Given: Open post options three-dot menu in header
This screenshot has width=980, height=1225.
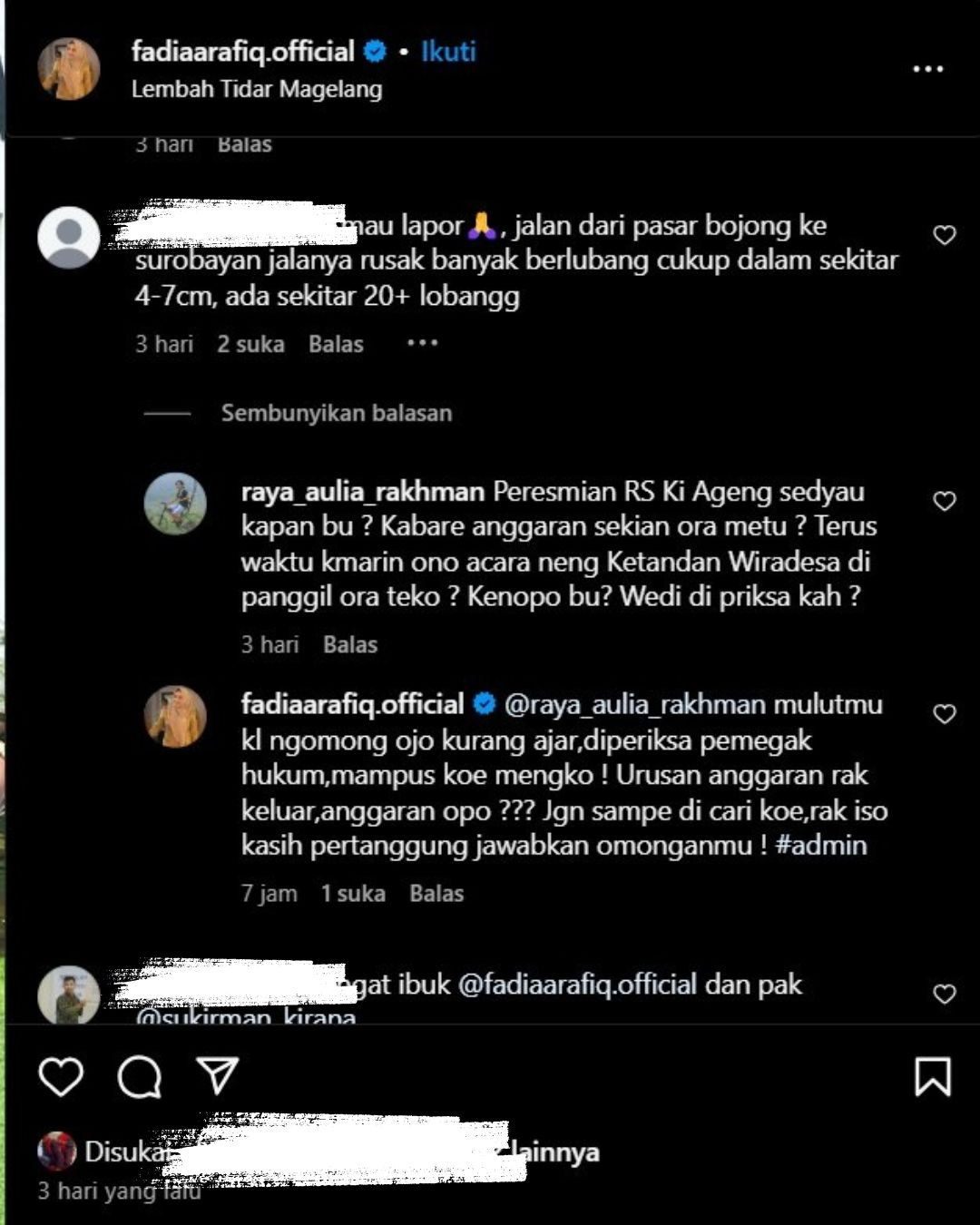Looking at the screenshot, I should click(x=927, y=69).
